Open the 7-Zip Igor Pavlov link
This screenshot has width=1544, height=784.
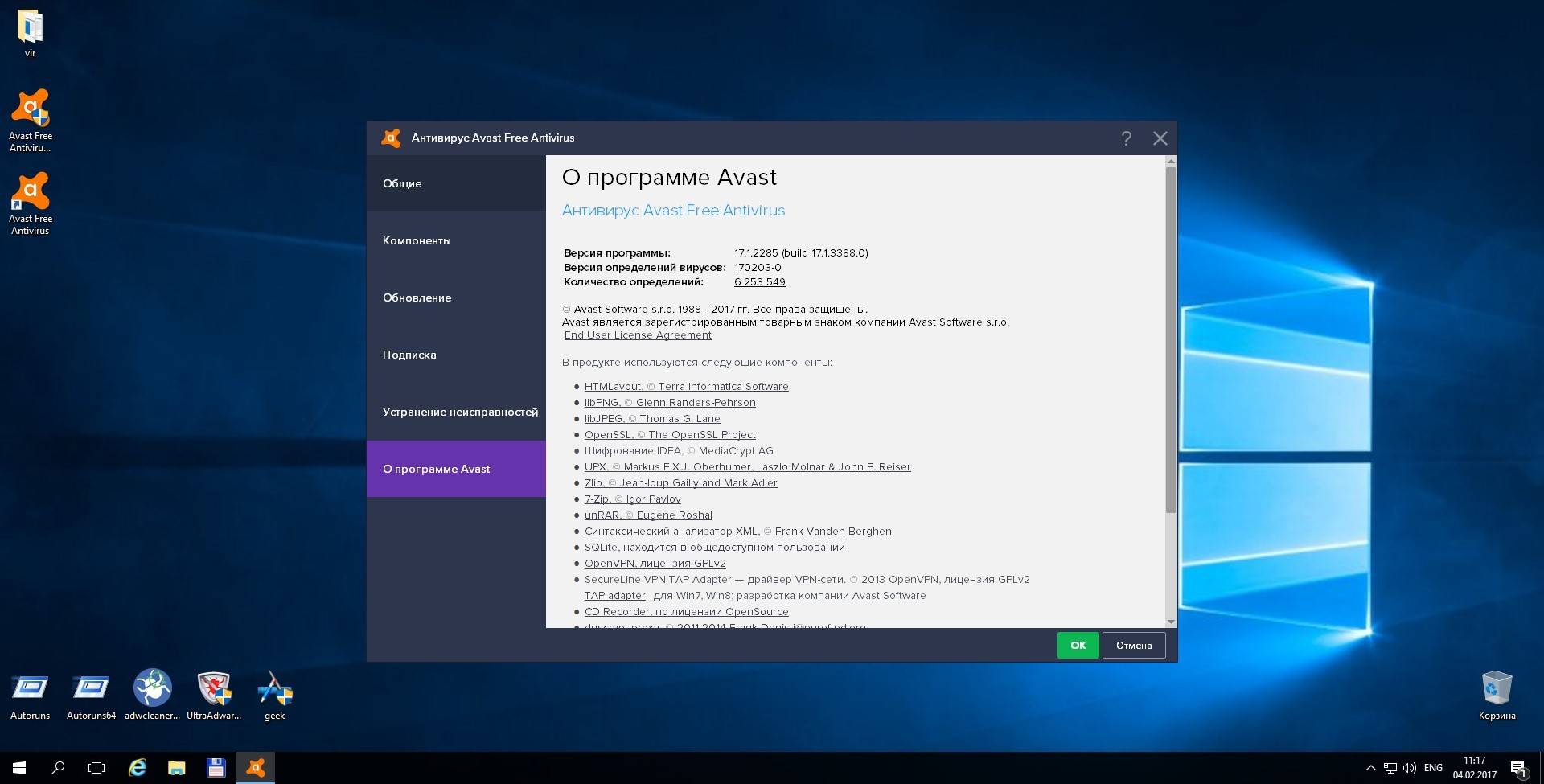coord(632,499)
